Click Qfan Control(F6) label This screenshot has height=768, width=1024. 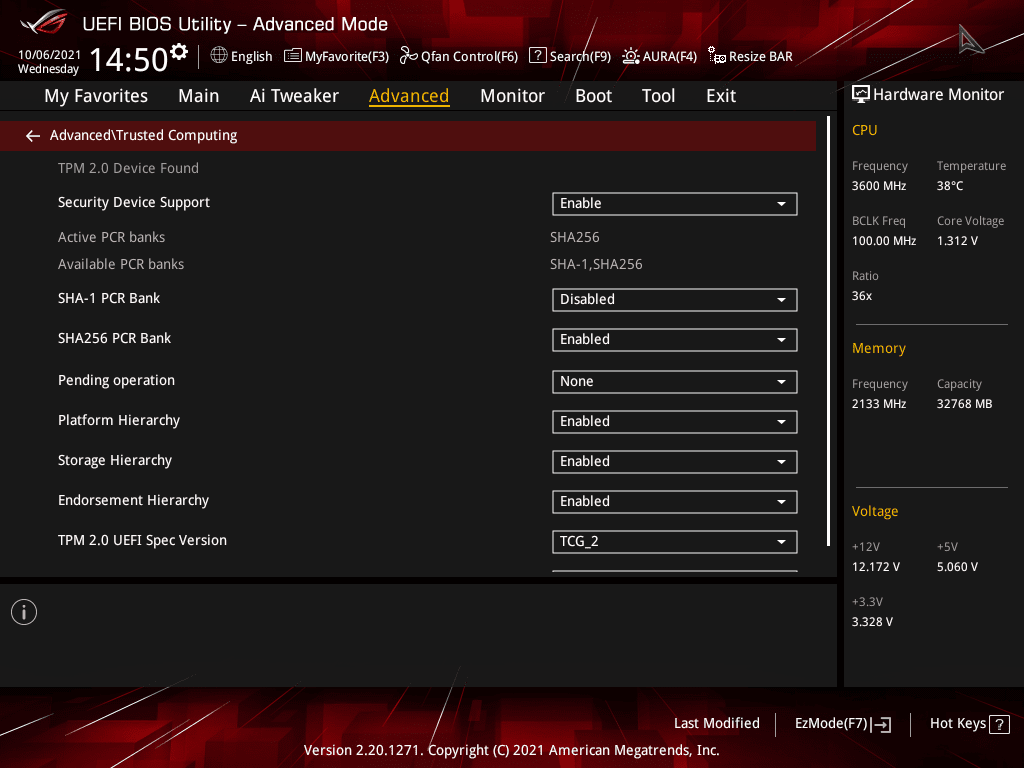[x=470, y=57]
